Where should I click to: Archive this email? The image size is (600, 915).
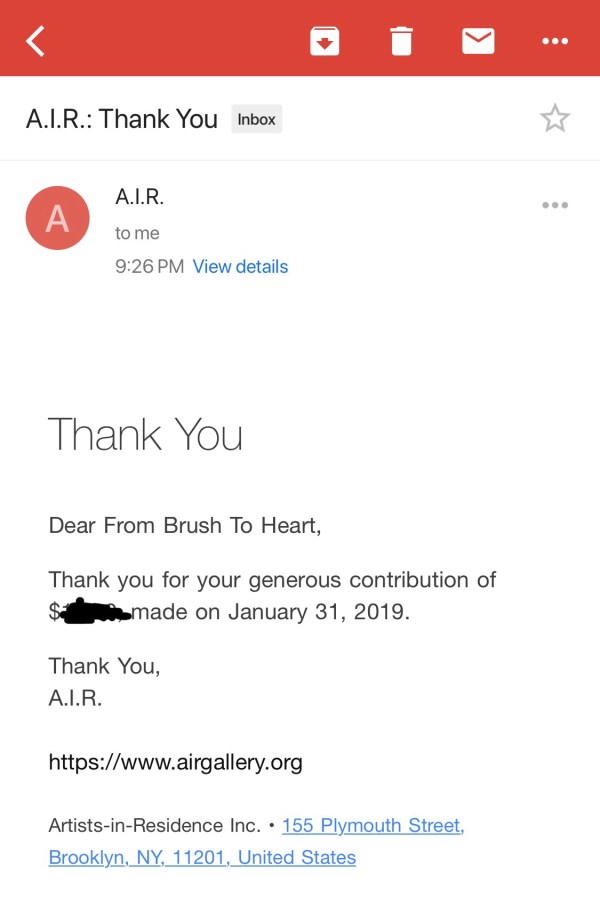pyautogui.click(x=324, y=41)
